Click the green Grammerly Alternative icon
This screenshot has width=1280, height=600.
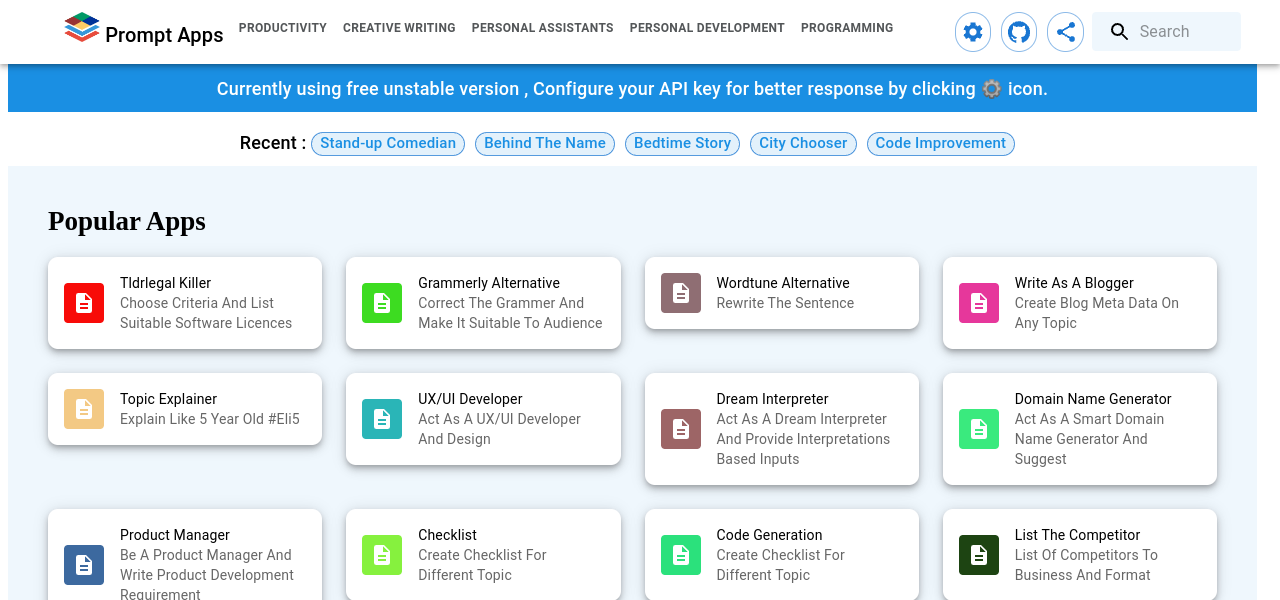[x=382, y=303]
